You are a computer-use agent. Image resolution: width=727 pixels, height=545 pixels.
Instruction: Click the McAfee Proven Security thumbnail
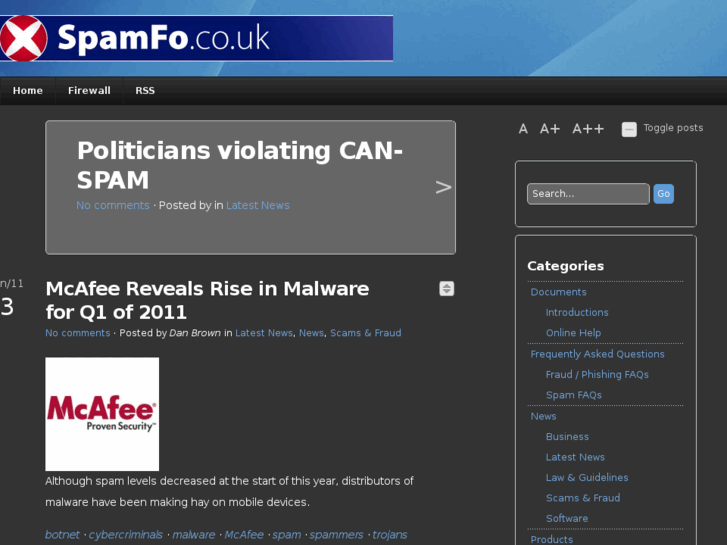[102, 414]
